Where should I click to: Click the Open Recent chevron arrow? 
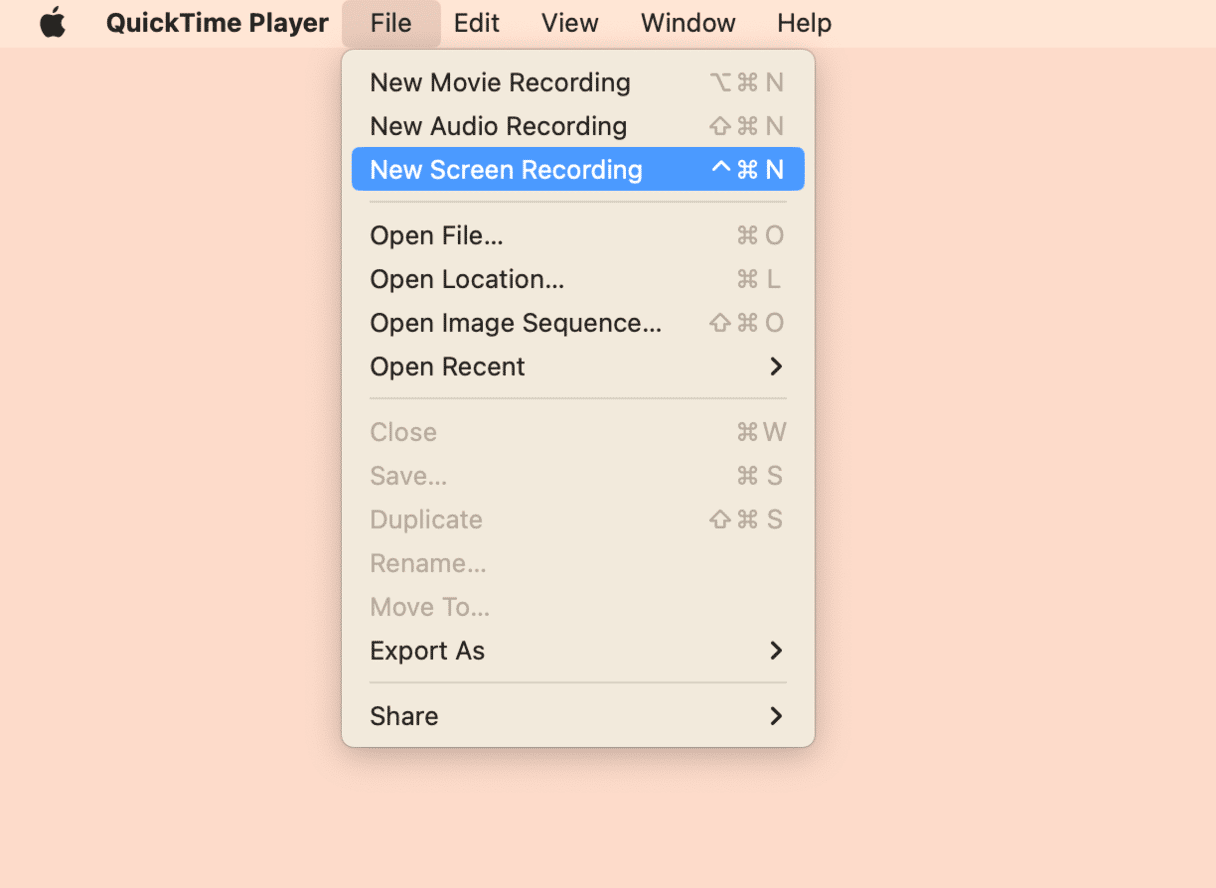coord(775,367)
